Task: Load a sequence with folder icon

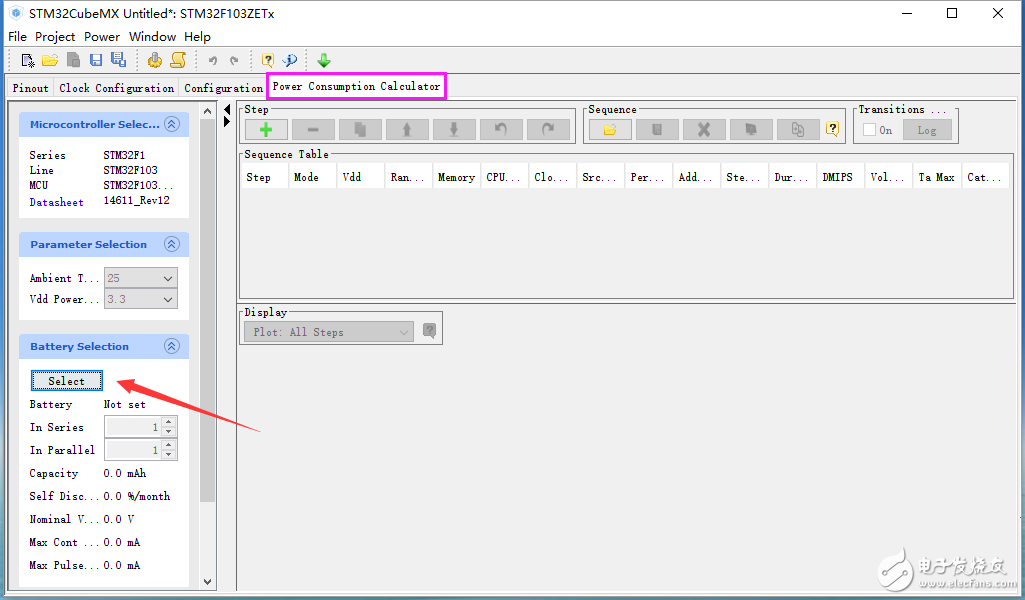Action: click(x=610, y=129)
